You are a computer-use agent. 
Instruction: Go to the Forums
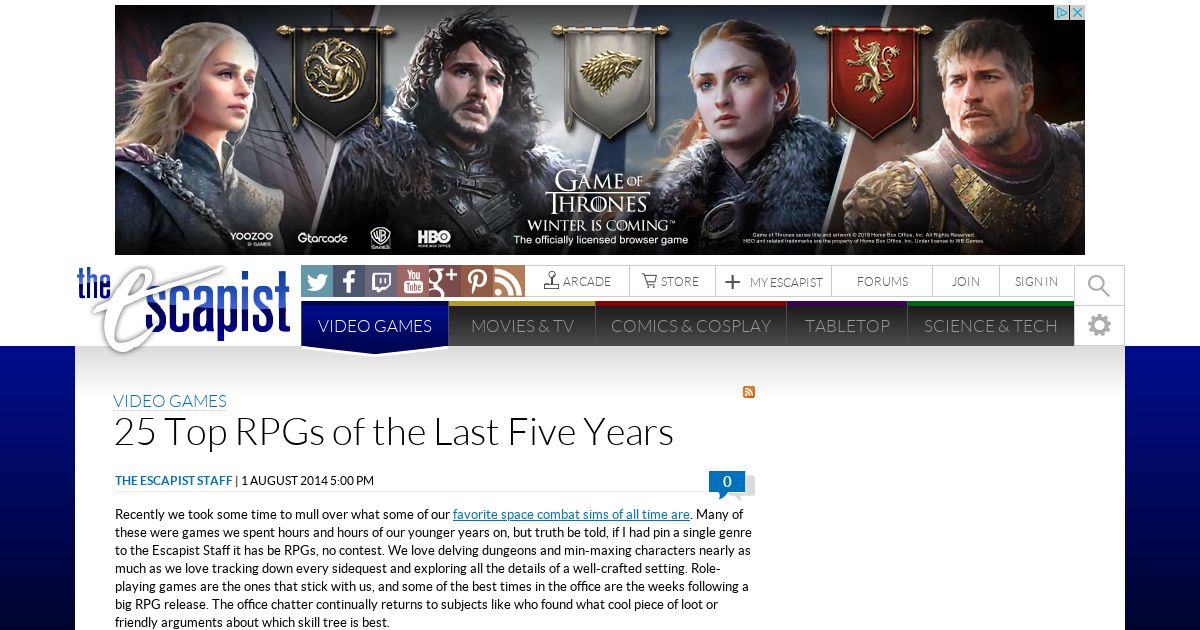click(882, 281)
